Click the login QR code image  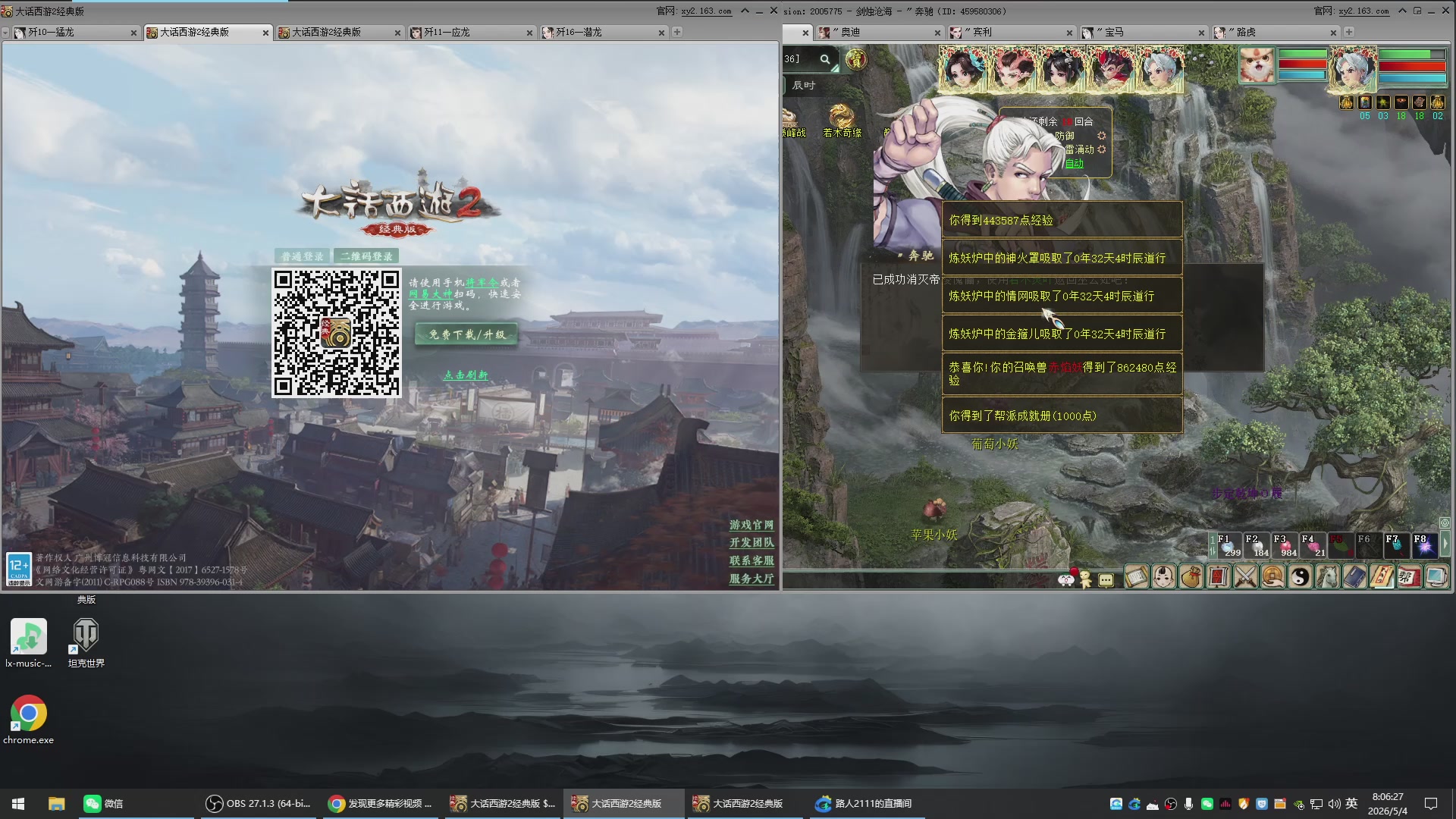(x=337, y=332)
